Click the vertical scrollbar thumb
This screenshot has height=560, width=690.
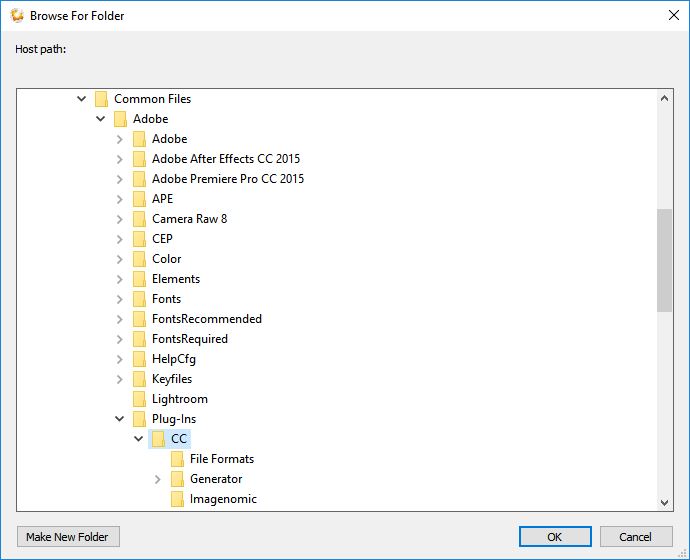pyautogui.click(x=664, y=260)
